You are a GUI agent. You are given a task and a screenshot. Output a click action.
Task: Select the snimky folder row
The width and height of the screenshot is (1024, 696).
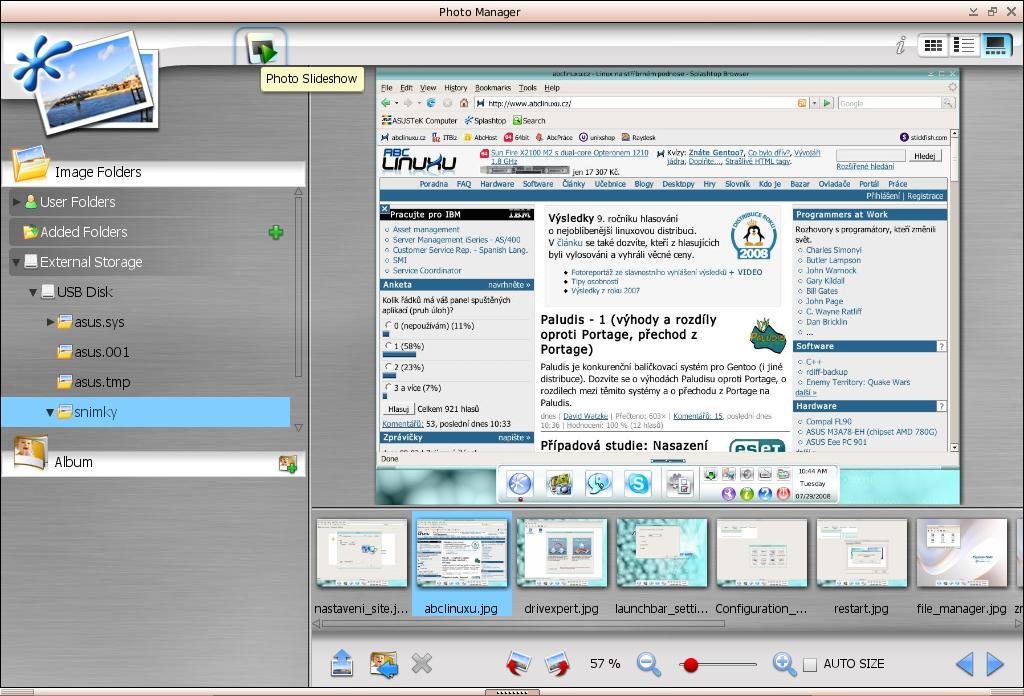(x=146, y=412)
